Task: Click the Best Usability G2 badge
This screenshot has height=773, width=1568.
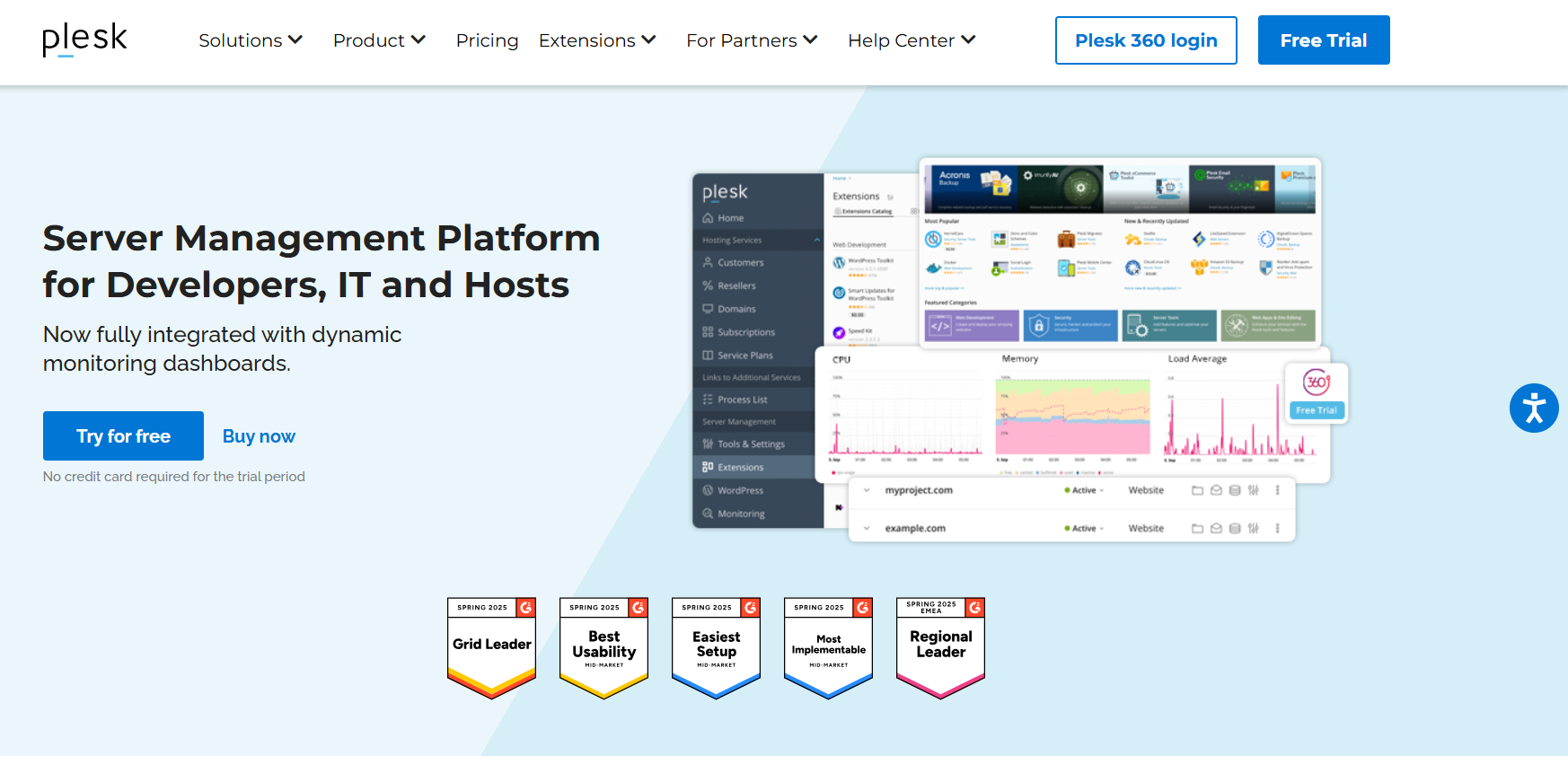Action: point(603,647)
